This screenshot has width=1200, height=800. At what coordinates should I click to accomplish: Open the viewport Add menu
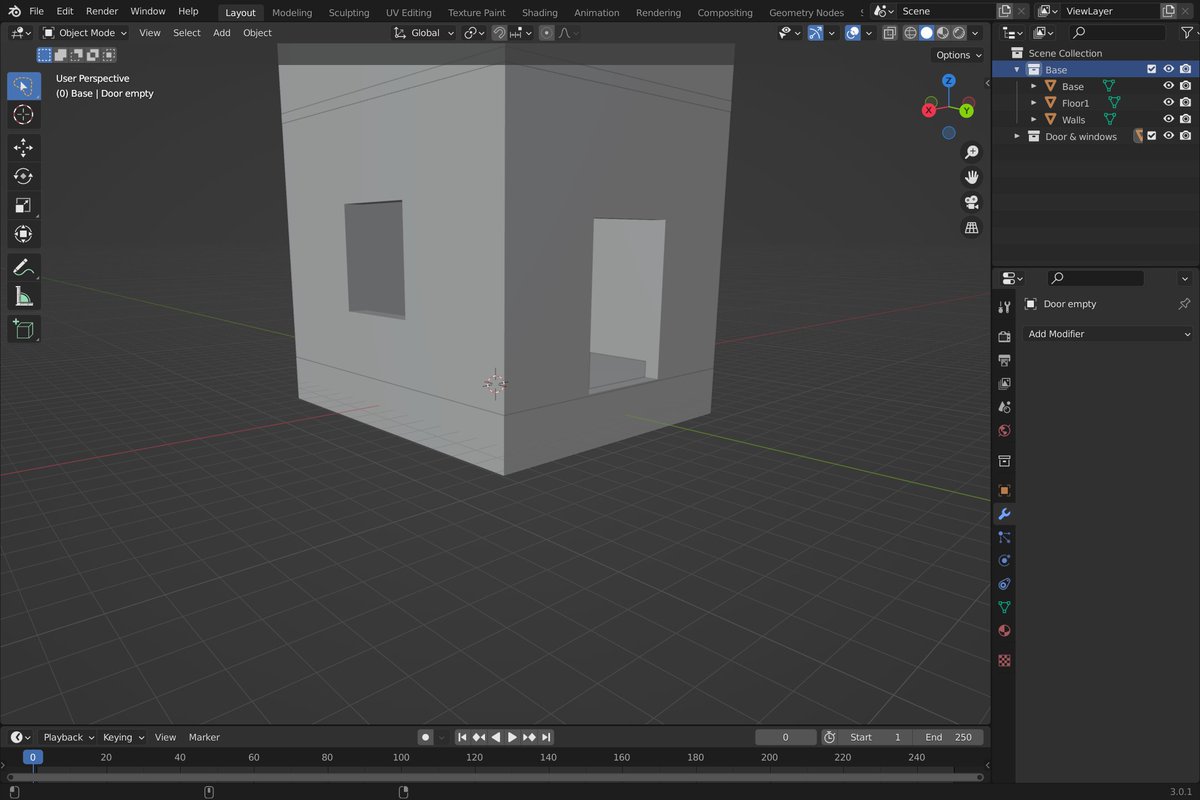point(222,33)
